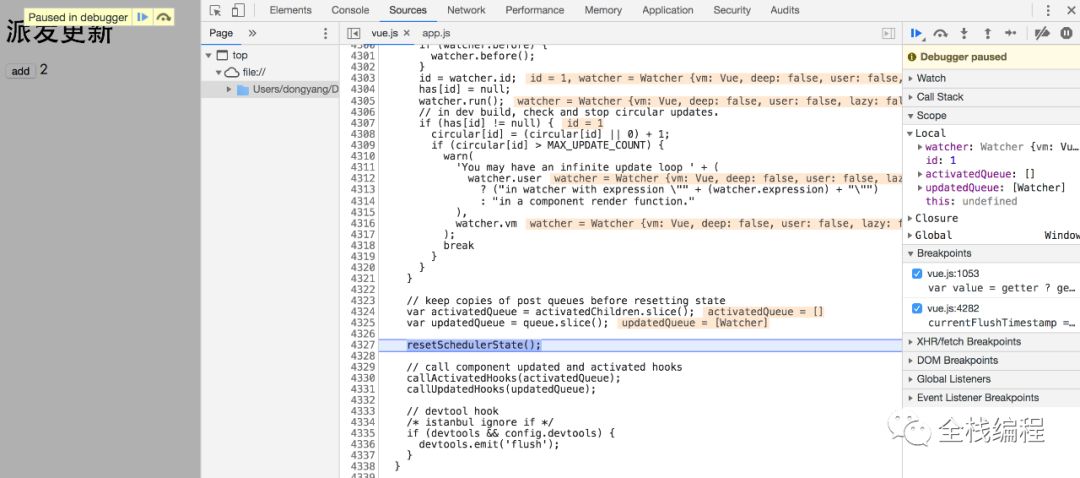This screenshot has width=1080, height=478.
Task: Toggle pause on exceptions
Action: pyautogui.click(x=1066, y=33)
